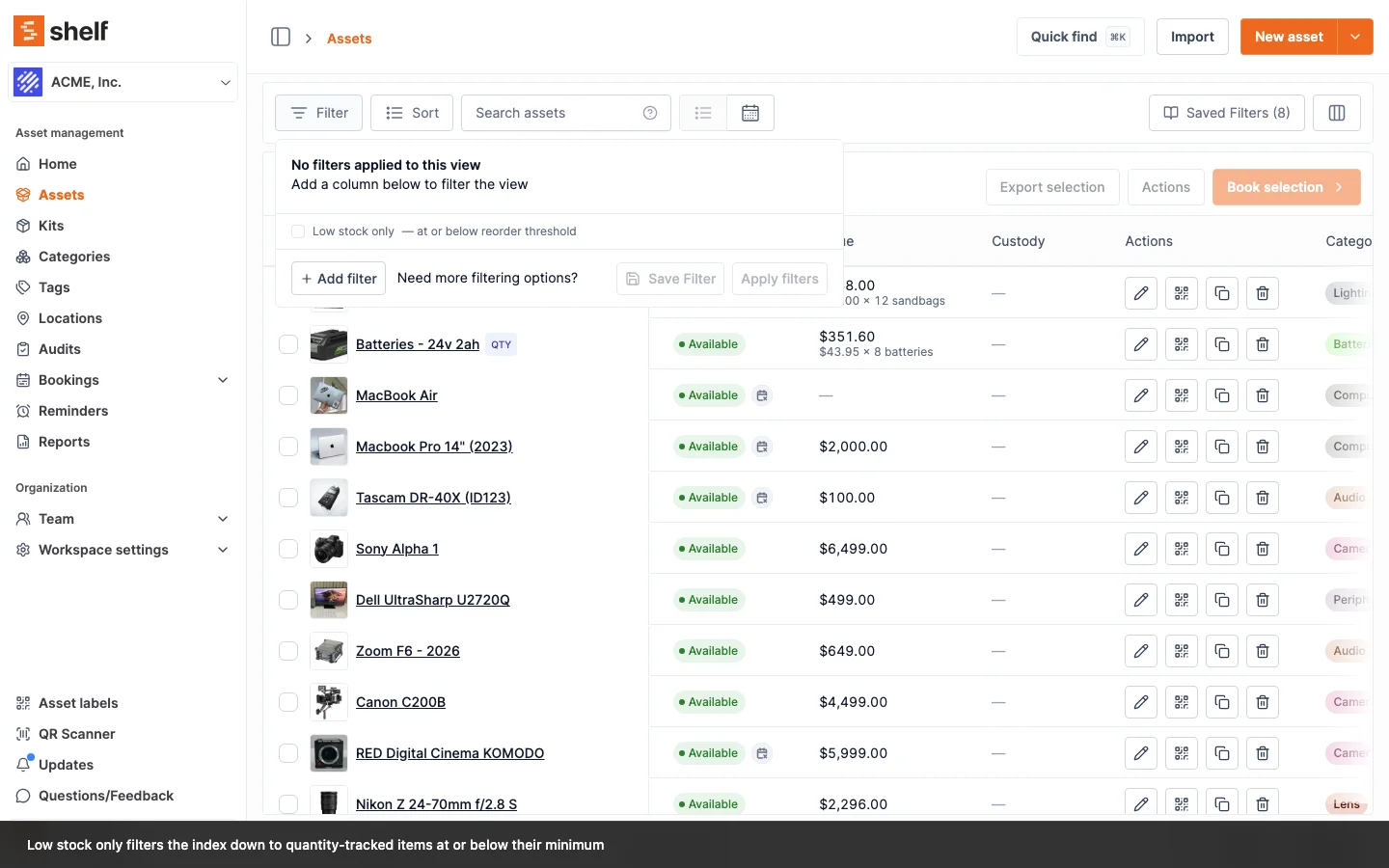Screen dimensions: 1389x868
Task: Click booking icon beside Tascam DR-40X status
Action: (x=762, y=498)
